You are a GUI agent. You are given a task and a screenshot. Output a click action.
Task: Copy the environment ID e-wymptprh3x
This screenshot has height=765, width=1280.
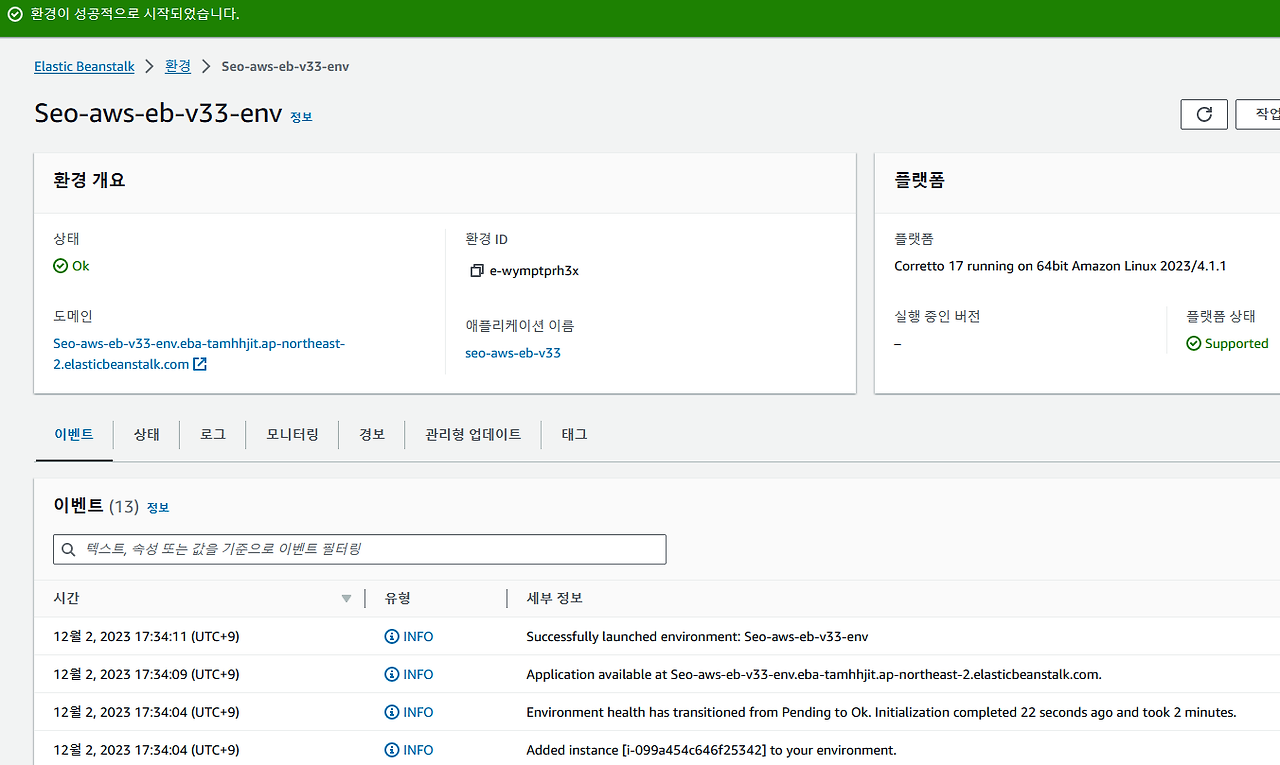pos(476,271)
